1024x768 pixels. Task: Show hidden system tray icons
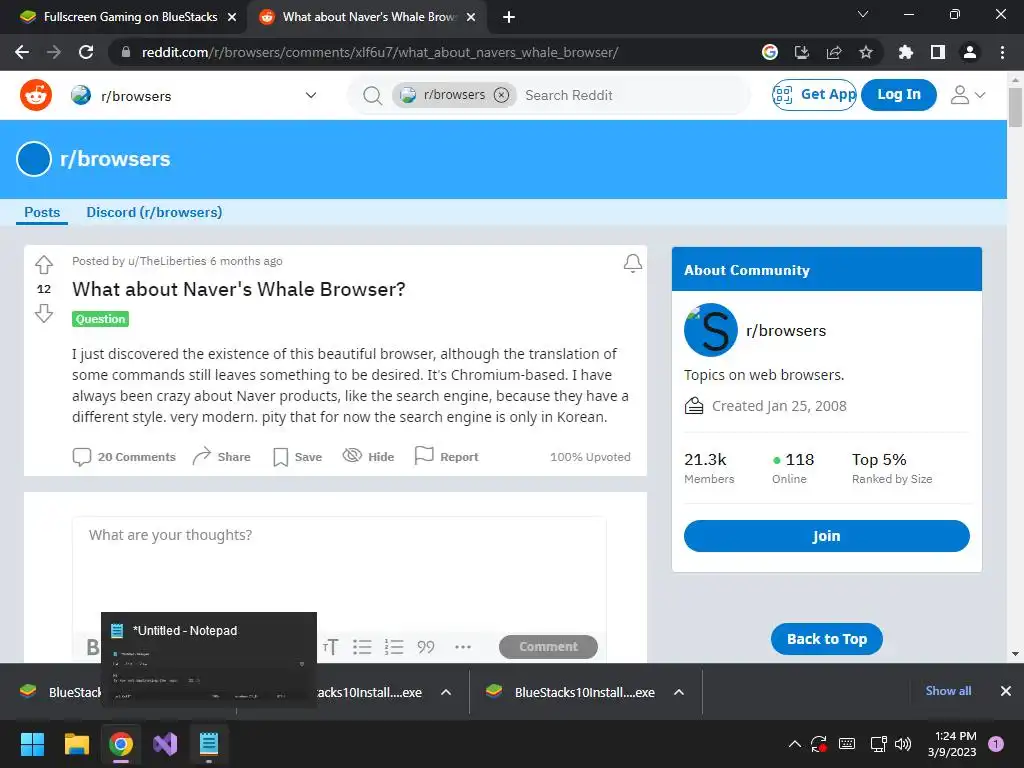pyautogui.click(x=795, y=744)
